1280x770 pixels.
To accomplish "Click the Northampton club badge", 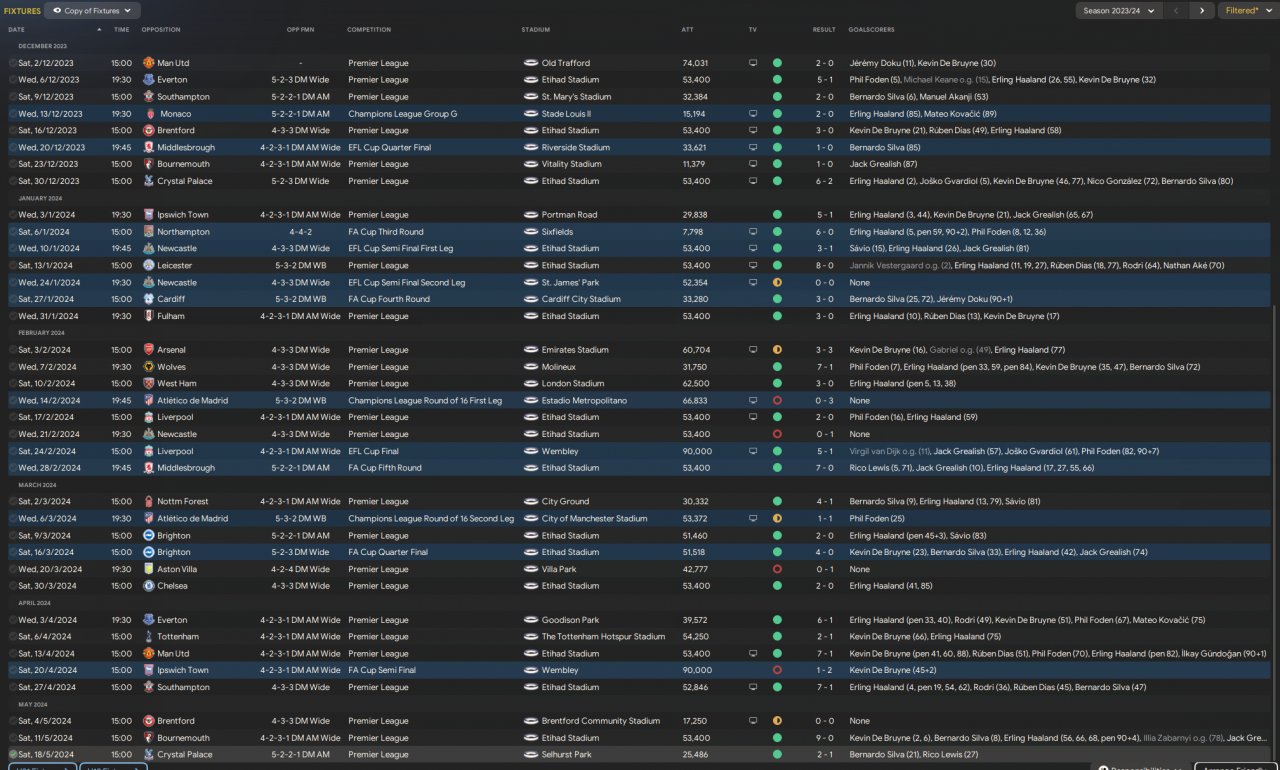I will tap(149, 232).
